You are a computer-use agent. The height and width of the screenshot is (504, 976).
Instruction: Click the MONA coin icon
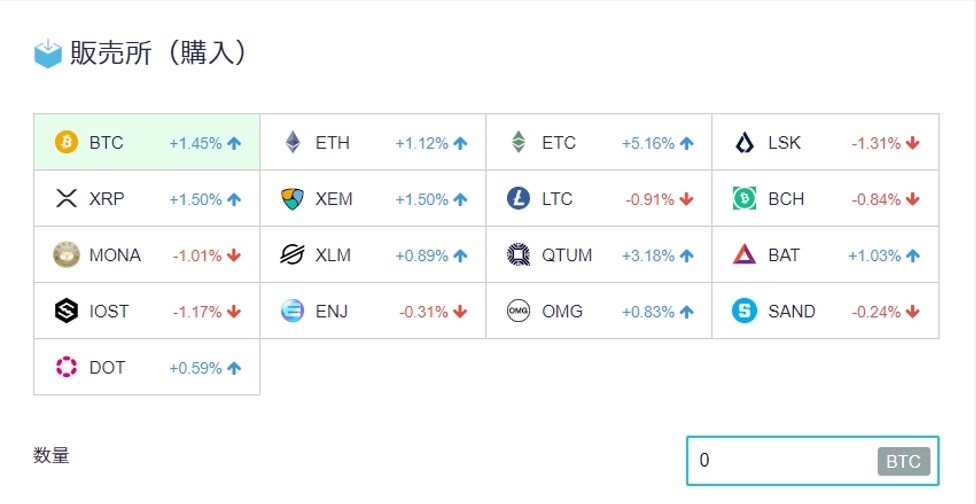(x=66, y=254)
